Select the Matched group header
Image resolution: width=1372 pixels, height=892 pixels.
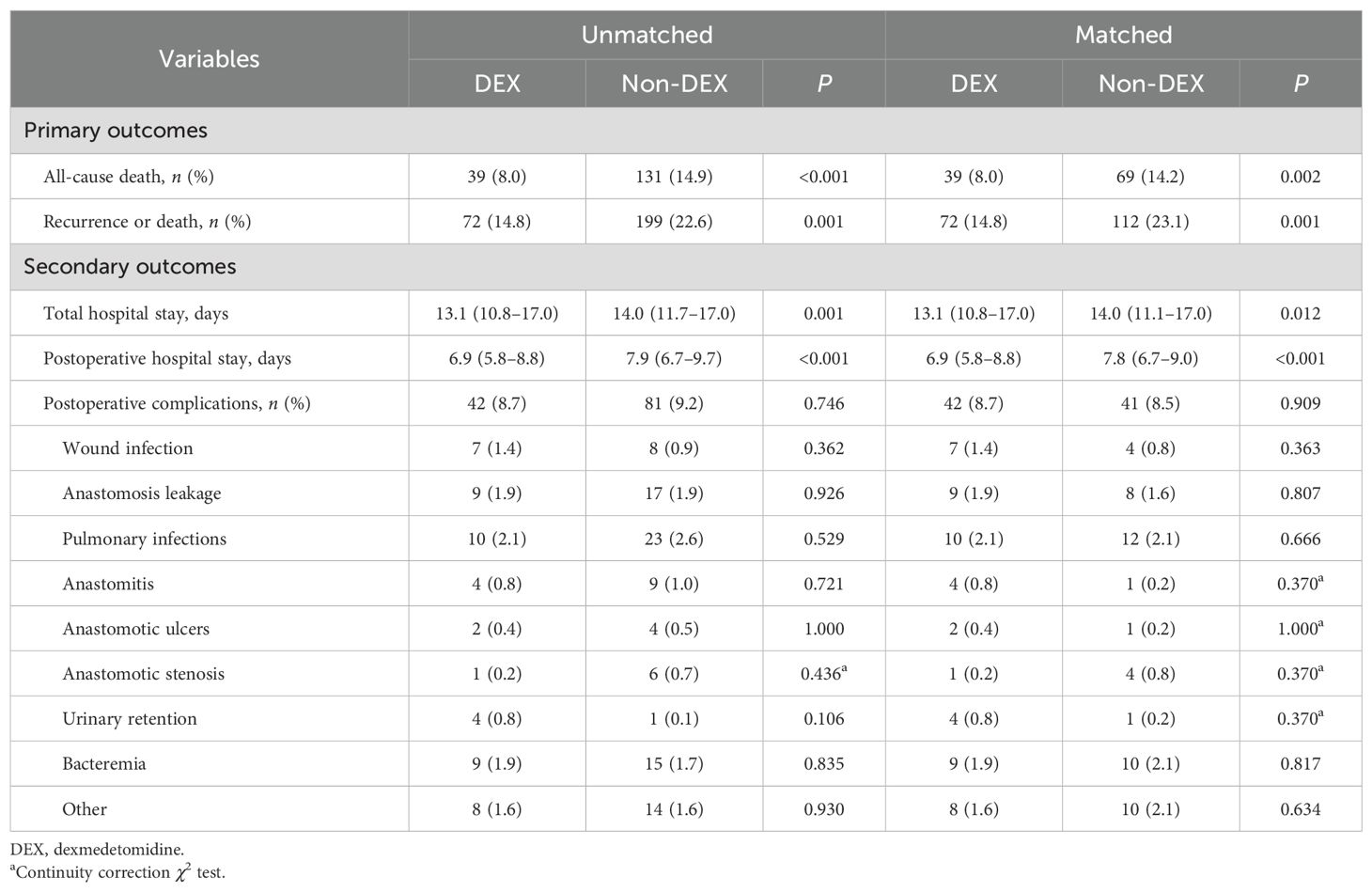1123,35
